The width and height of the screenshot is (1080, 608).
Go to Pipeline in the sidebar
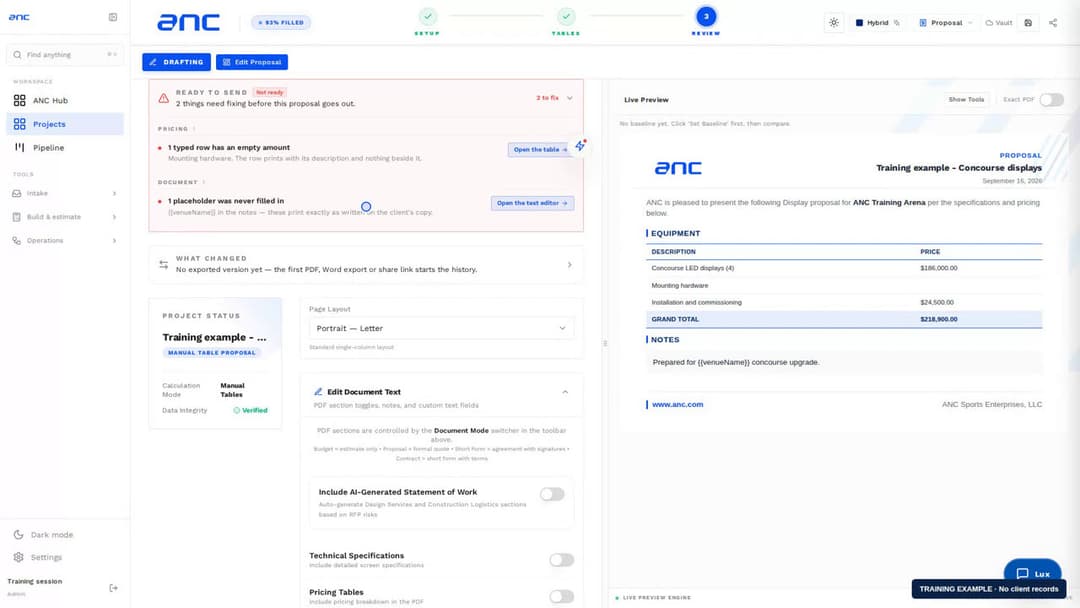click(x=65, y=147)
